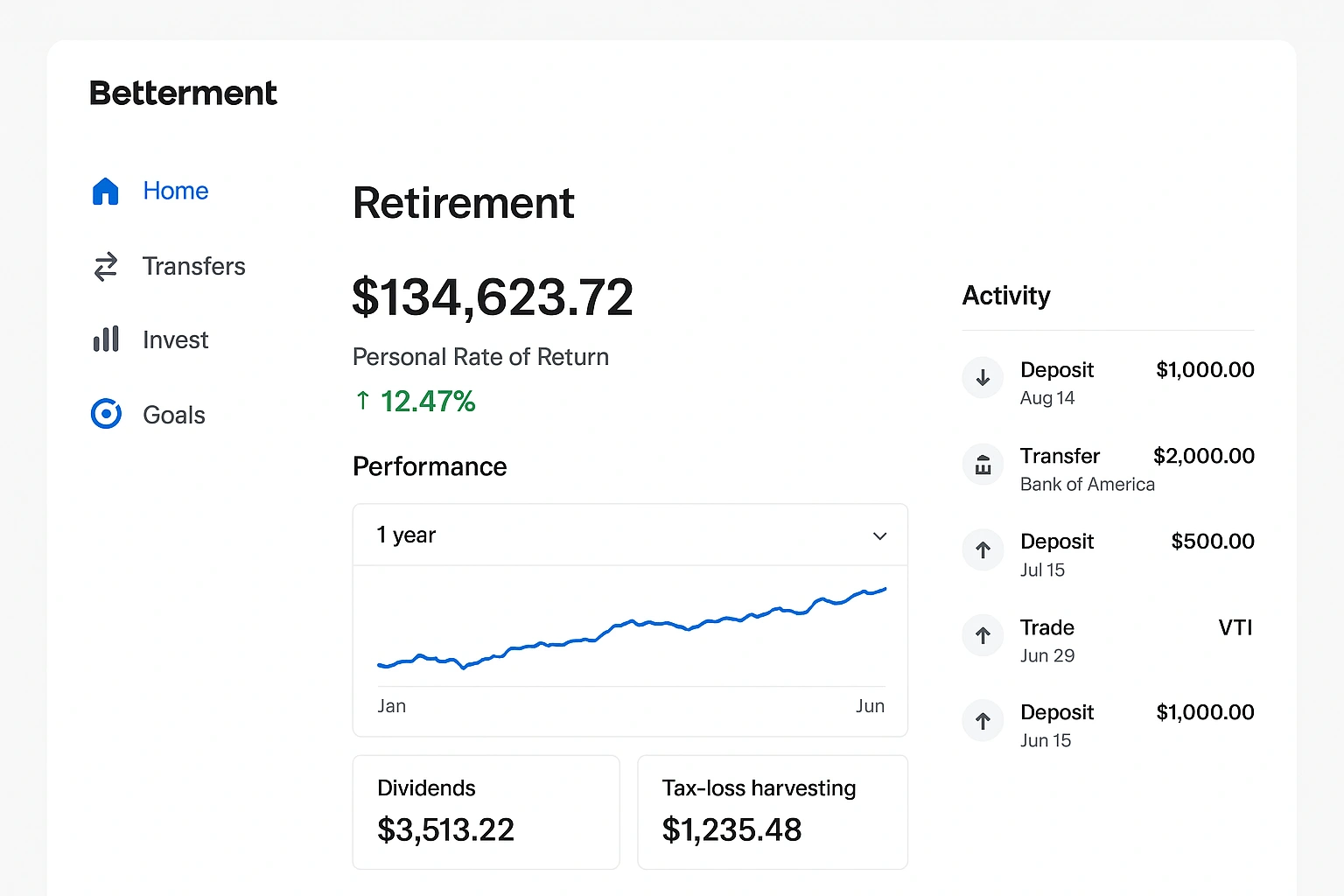Open the Tax-loss harvesting card
The image size is (1344, 896).
tap(772, 811)
